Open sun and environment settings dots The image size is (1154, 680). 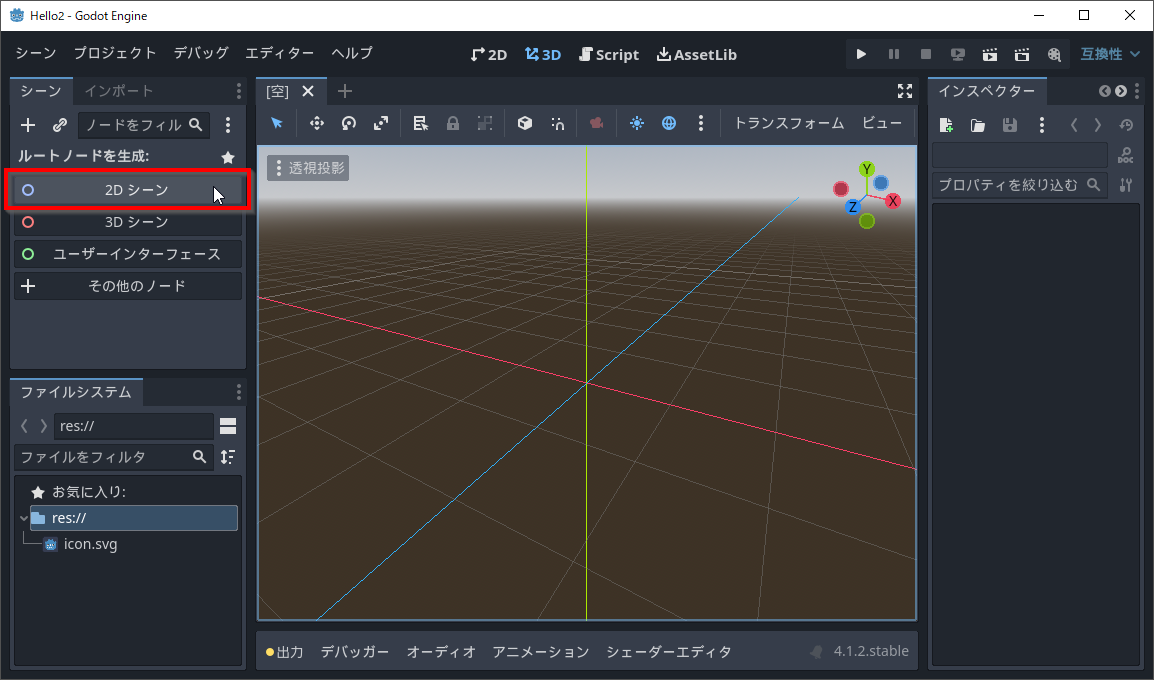click(x=701, y=123)
